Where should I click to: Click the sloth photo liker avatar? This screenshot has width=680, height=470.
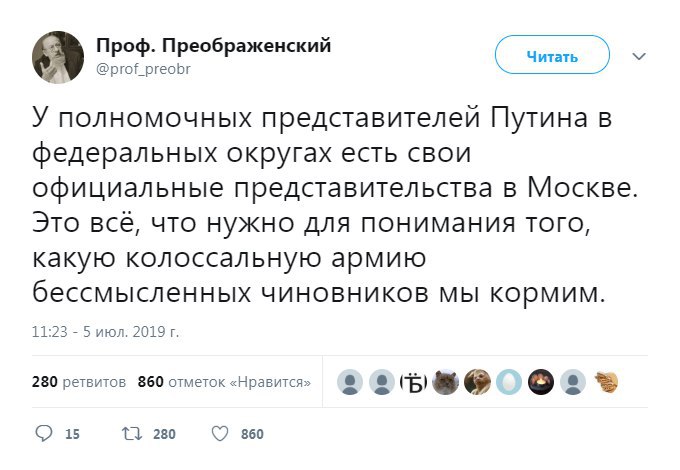(477, 382)
